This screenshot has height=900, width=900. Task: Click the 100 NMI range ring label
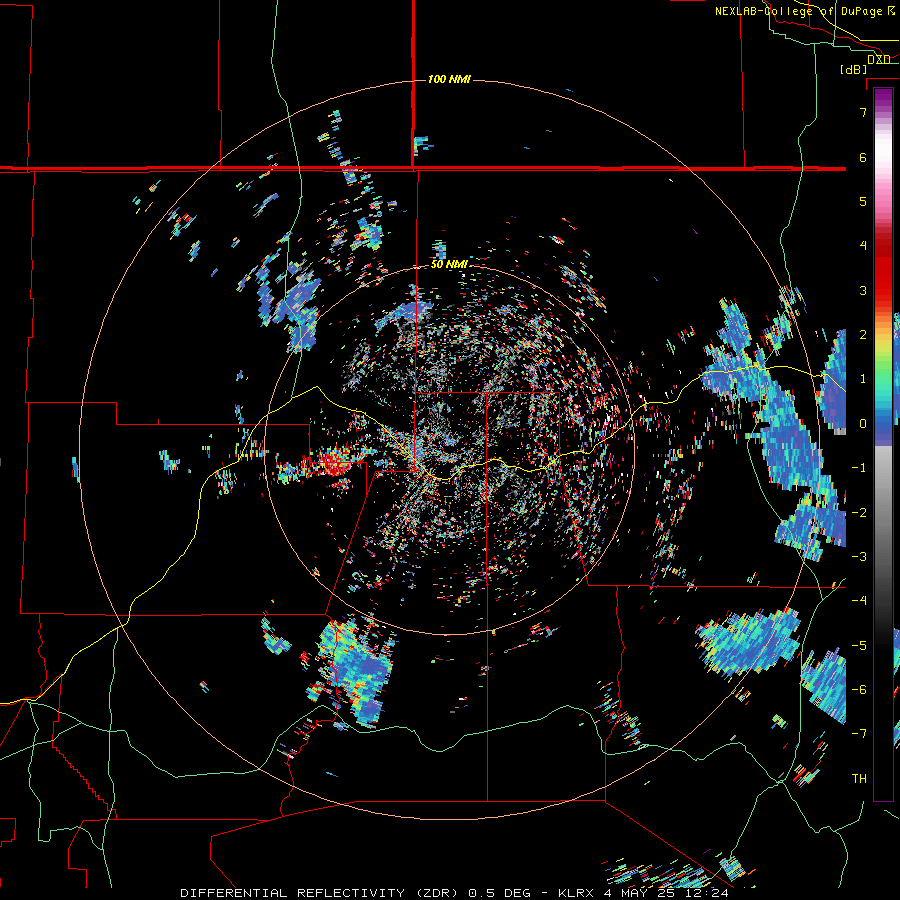click(449, 79)
